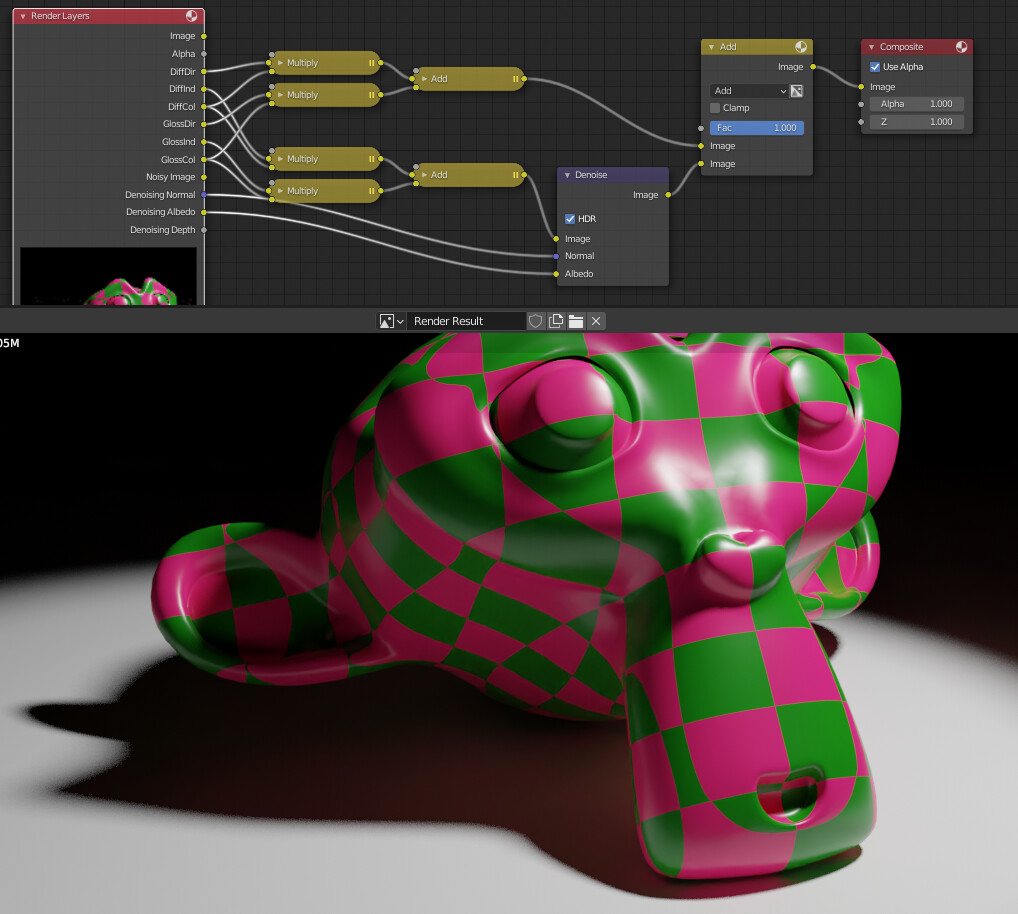Expand the fourth Multiply node

(280, 191)
